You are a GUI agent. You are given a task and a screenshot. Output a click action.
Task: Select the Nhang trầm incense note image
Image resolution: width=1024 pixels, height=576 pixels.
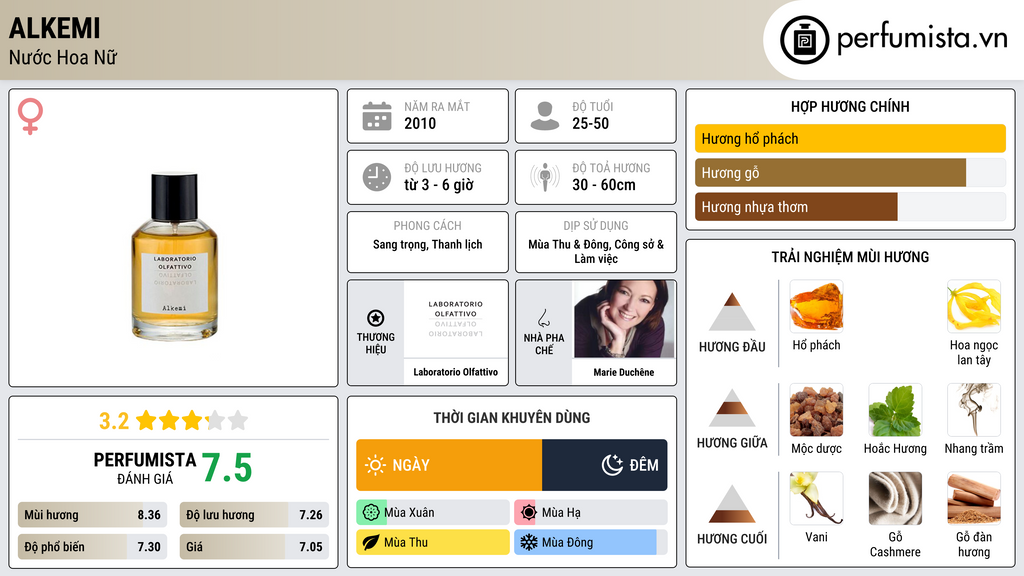tap(974, 410)
